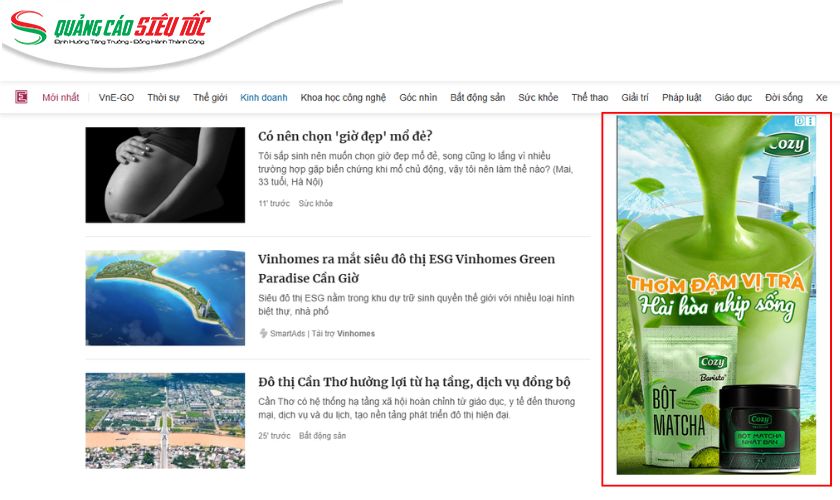840x500 pixels.
Task: Open the Đô thị Cần Thơ hưởng lợi article
Action: [414, 382]
